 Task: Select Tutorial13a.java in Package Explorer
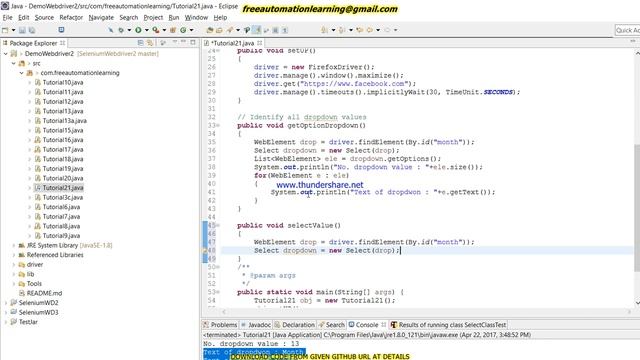64,121
